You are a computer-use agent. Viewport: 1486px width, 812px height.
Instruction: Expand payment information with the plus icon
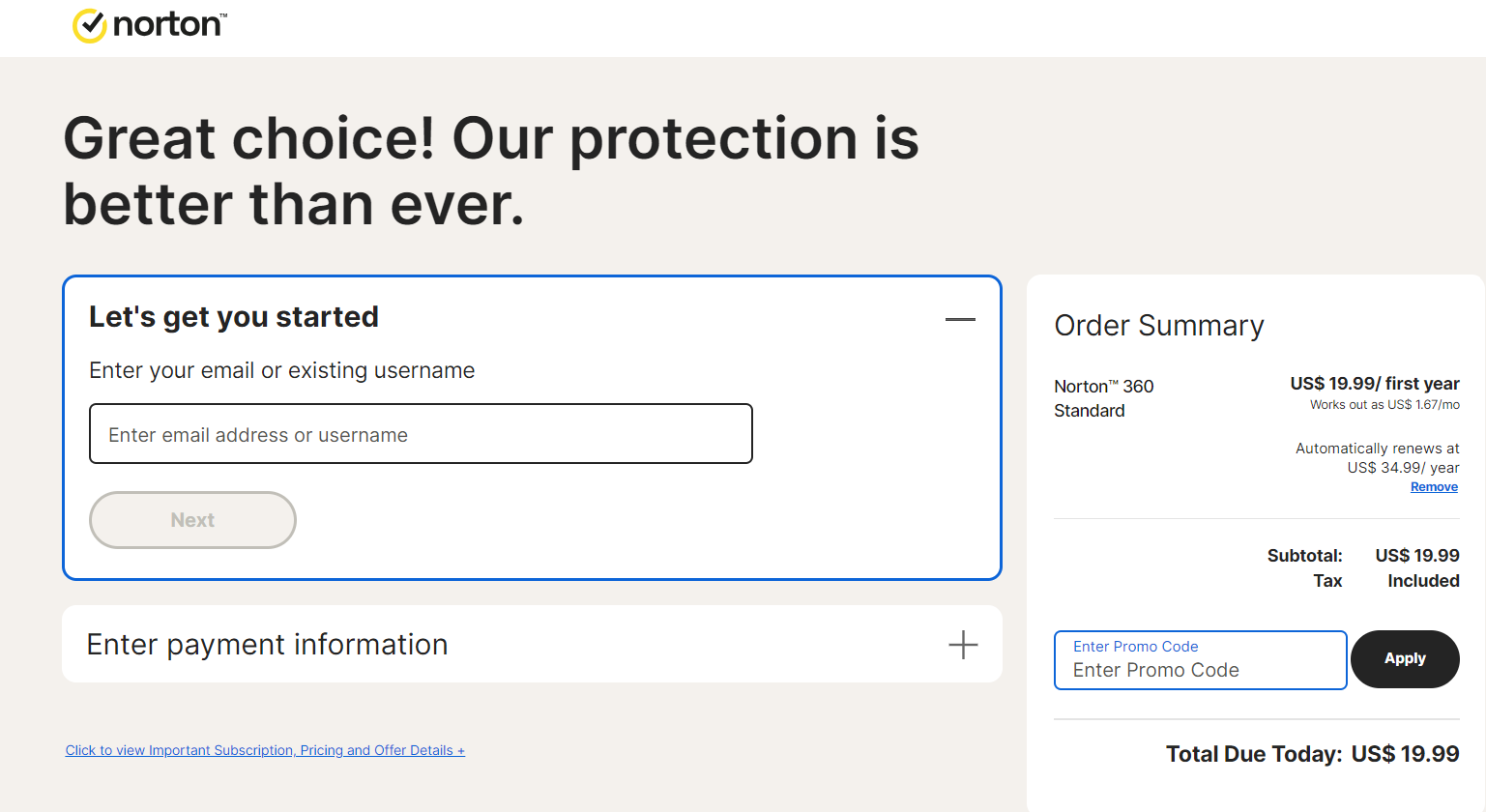[963, 645]
